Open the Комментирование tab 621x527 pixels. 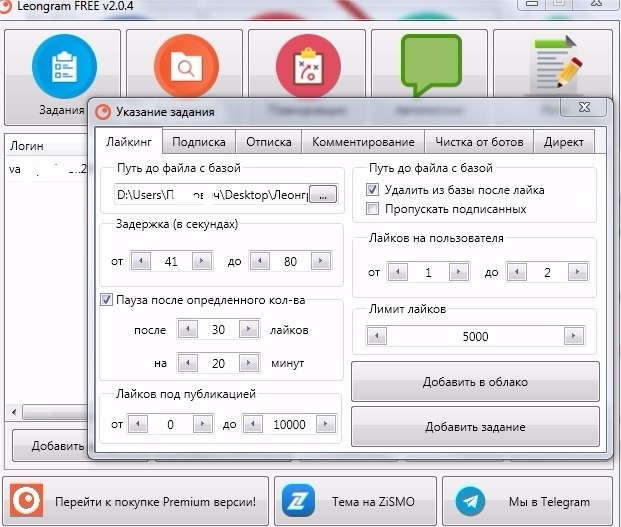(x=363, y=142)
